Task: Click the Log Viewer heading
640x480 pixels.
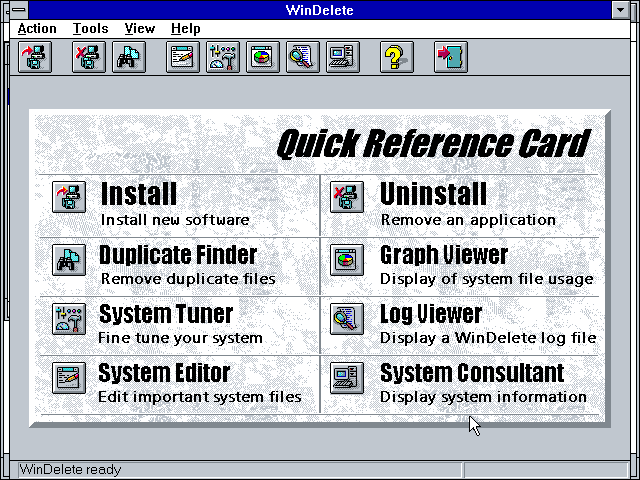Action: tap(431, 315)
